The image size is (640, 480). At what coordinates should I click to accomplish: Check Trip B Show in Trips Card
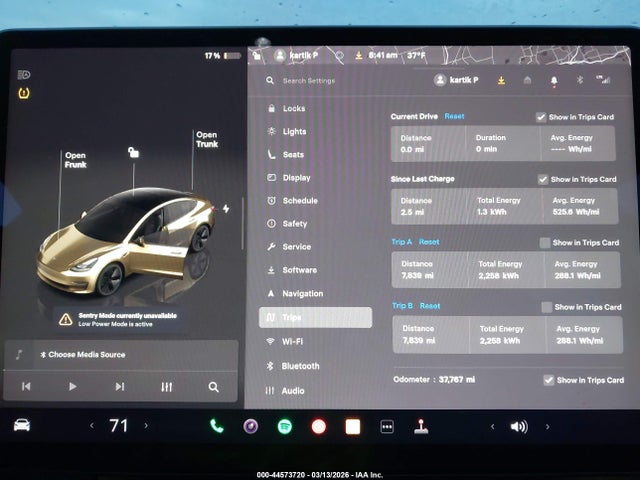click(x=546, y=307)
